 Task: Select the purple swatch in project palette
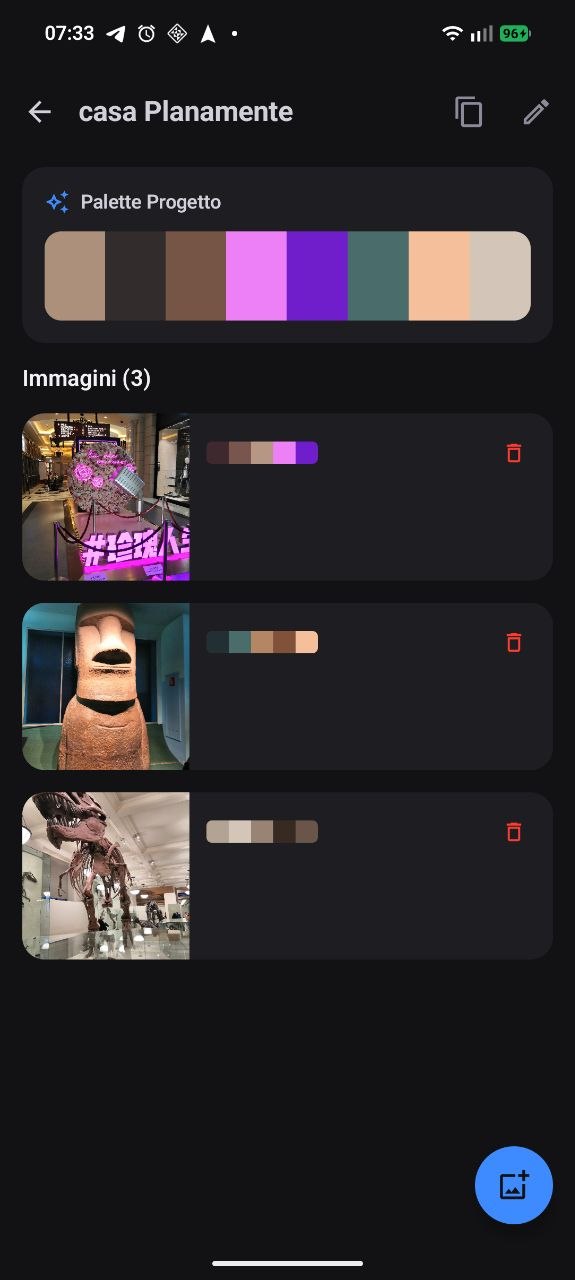[318, 276]
